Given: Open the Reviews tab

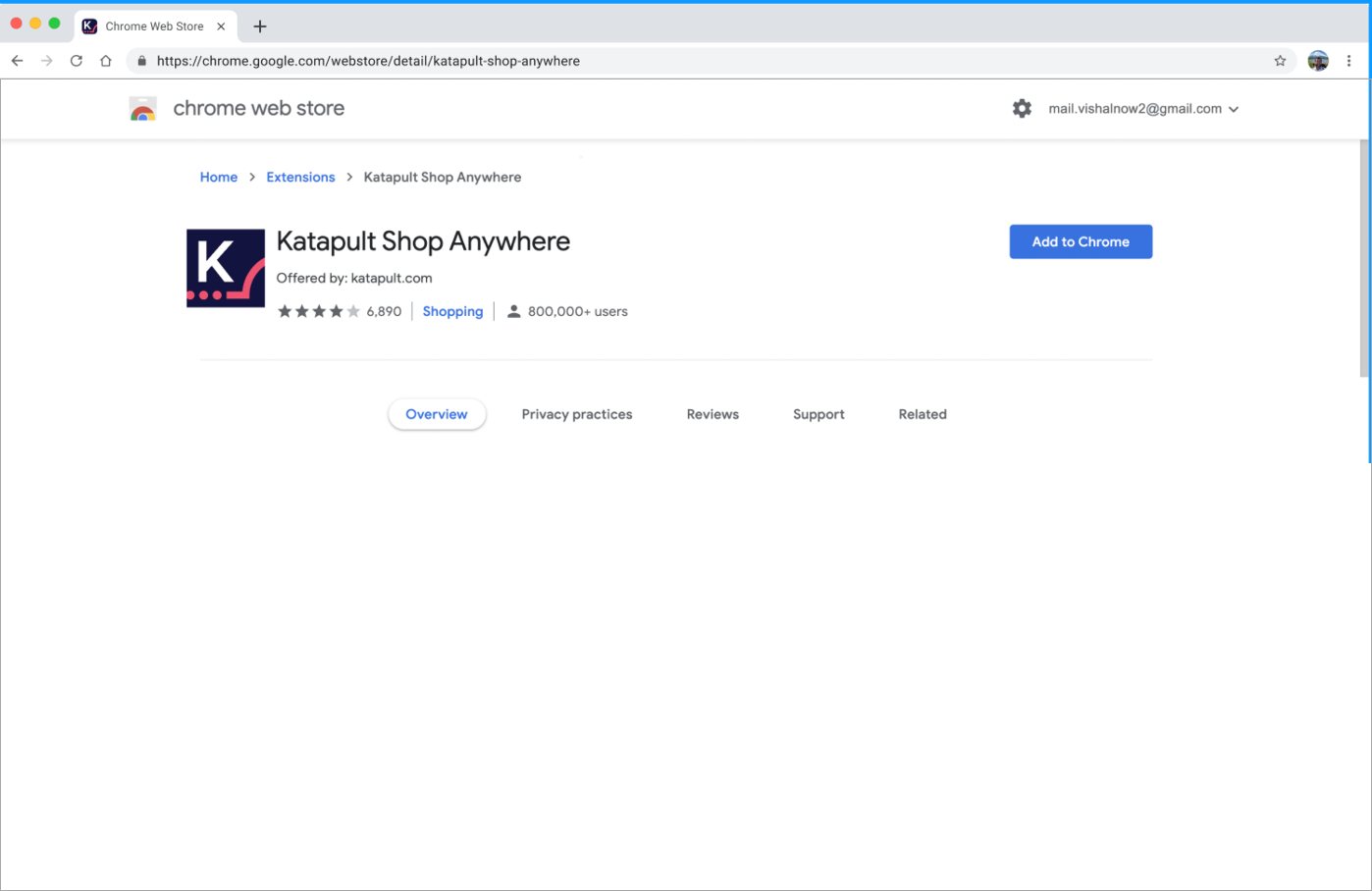Looking at the screenshot, I should (x=712, y=414).
